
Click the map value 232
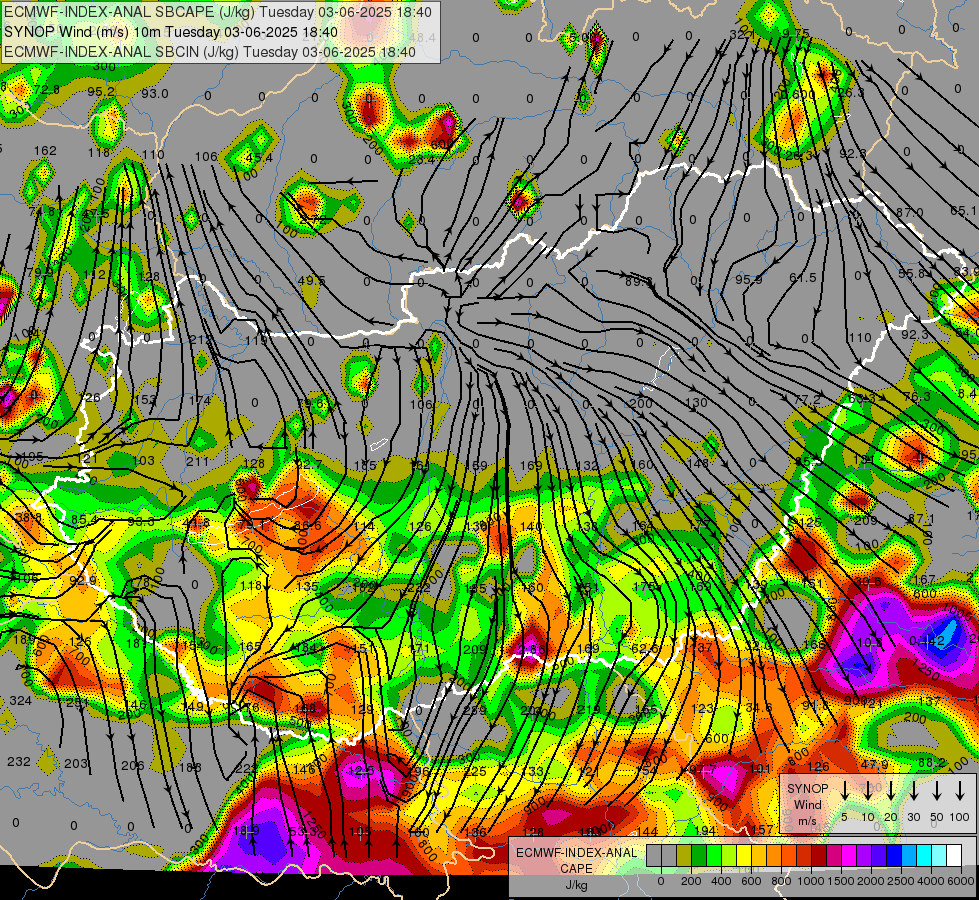(x=19, y=762)
